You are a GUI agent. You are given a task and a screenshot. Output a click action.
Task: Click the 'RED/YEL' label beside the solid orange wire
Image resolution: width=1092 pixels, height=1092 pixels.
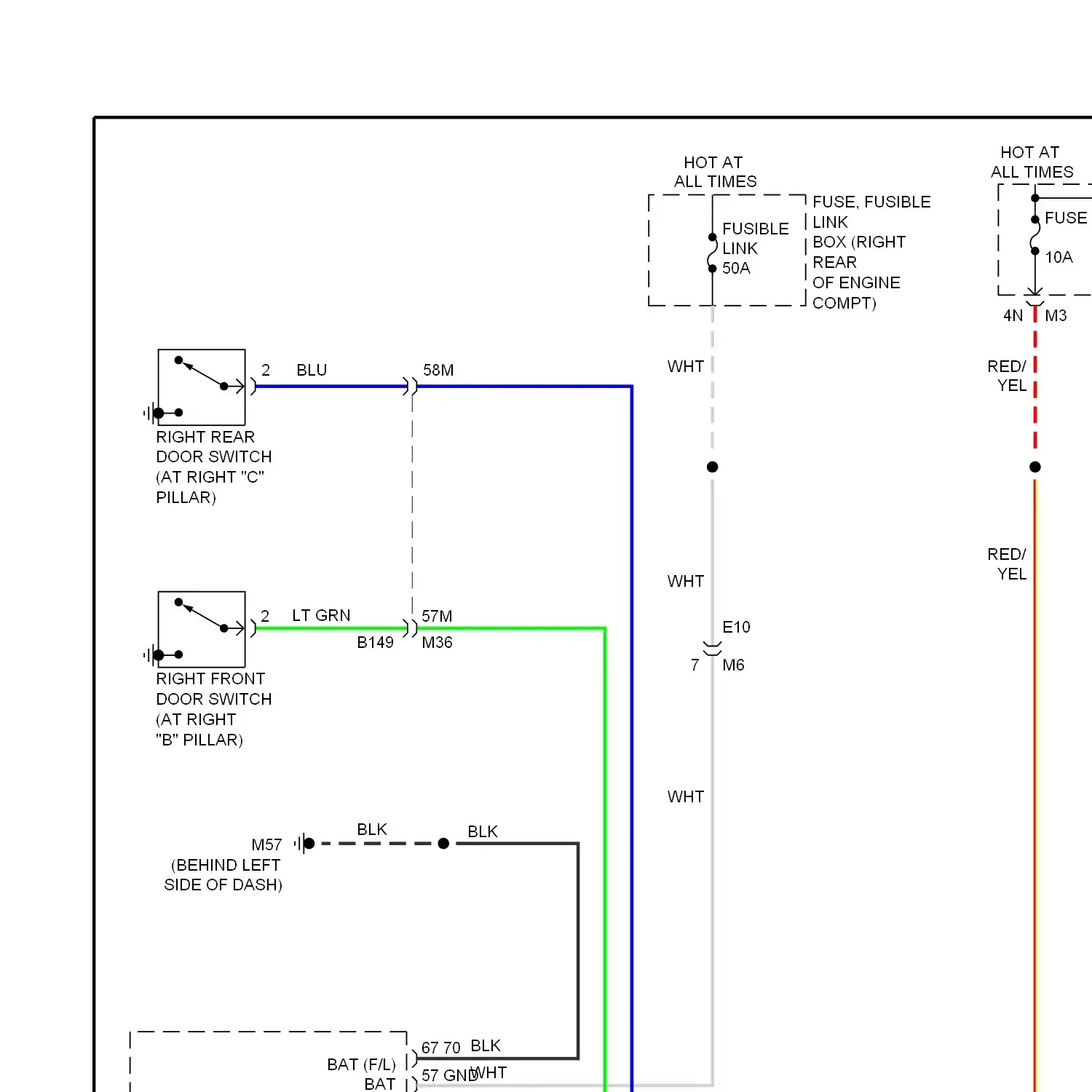coord(1007,564)
